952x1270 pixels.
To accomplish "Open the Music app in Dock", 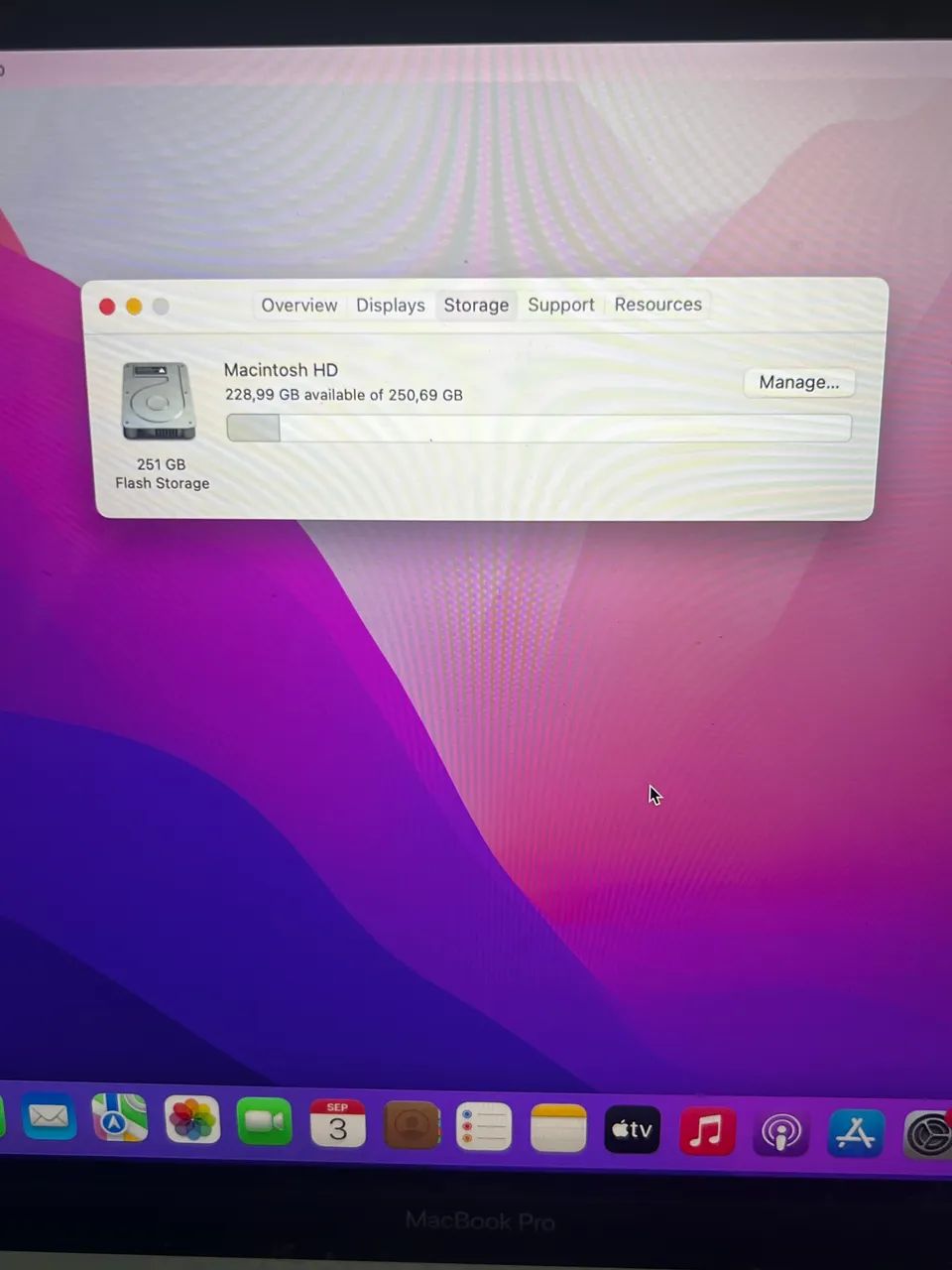I will (x=707, y=1131).
